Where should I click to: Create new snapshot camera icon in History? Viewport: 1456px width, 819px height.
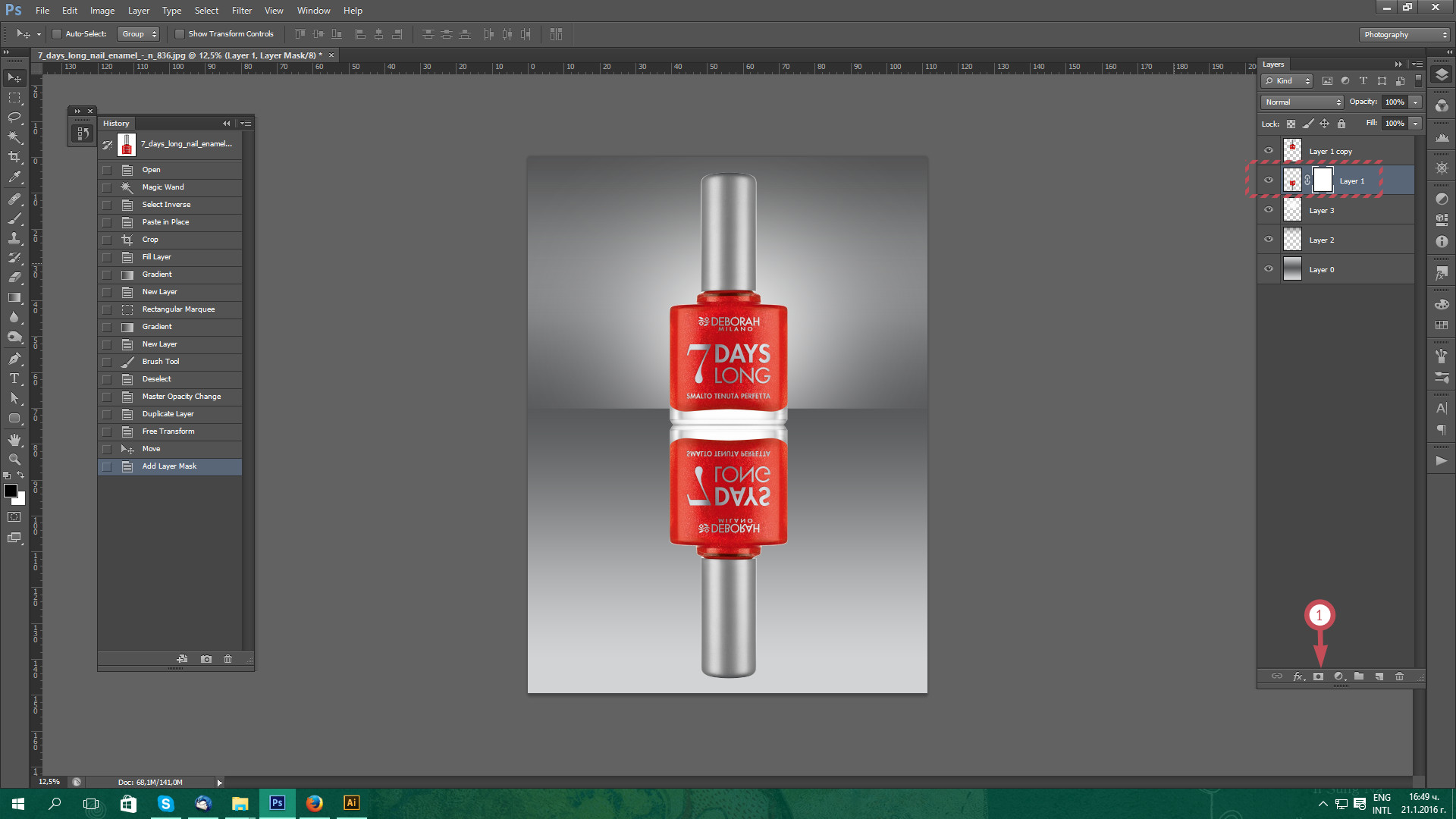[206, 659]
